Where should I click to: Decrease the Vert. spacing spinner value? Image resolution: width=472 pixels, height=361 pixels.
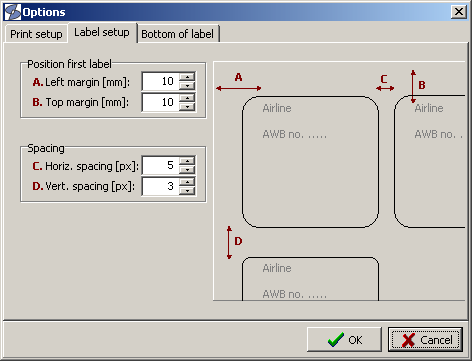click(x=187, y=191)
